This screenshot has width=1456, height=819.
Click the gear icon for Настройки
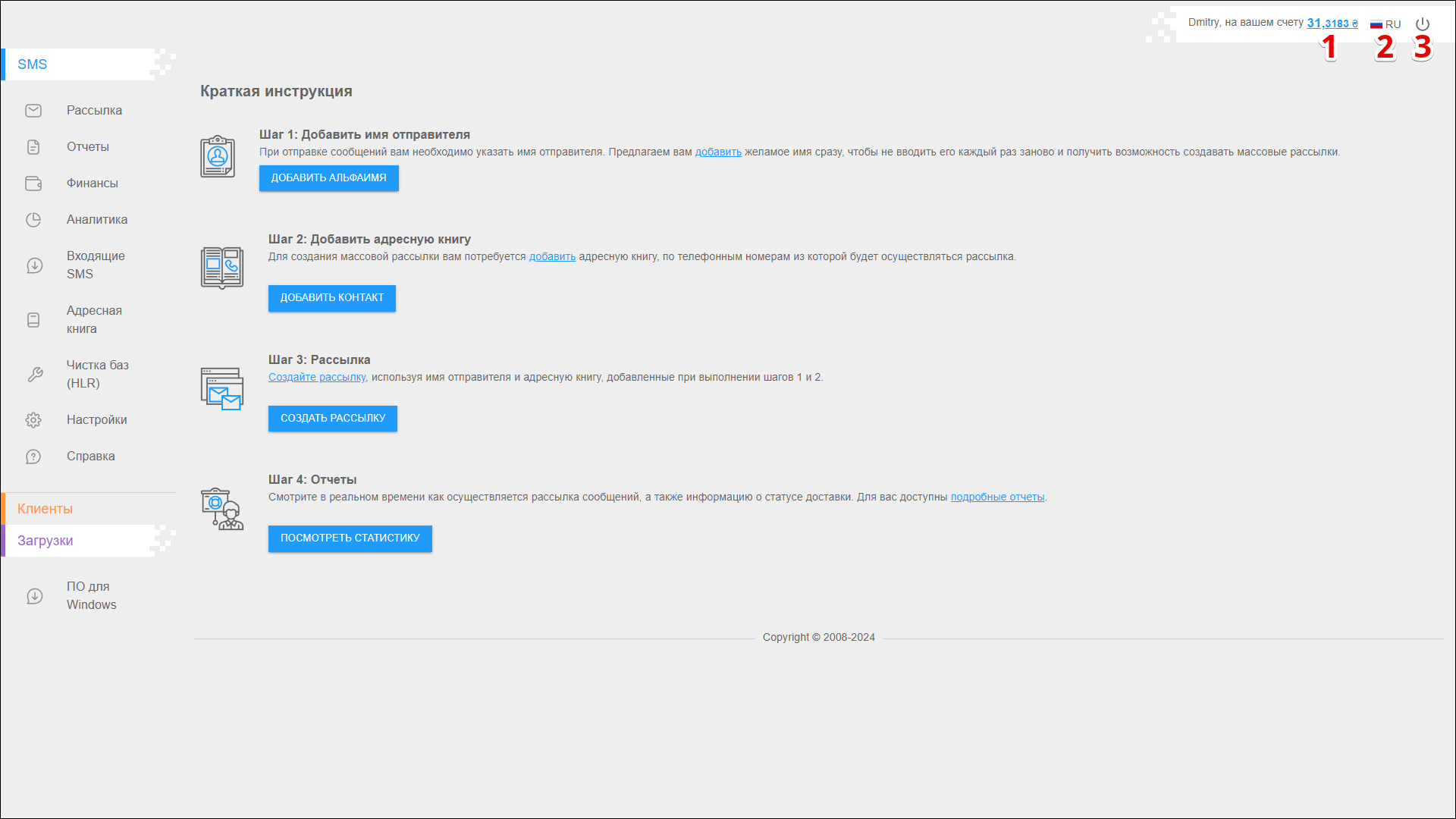pos(33,420)
